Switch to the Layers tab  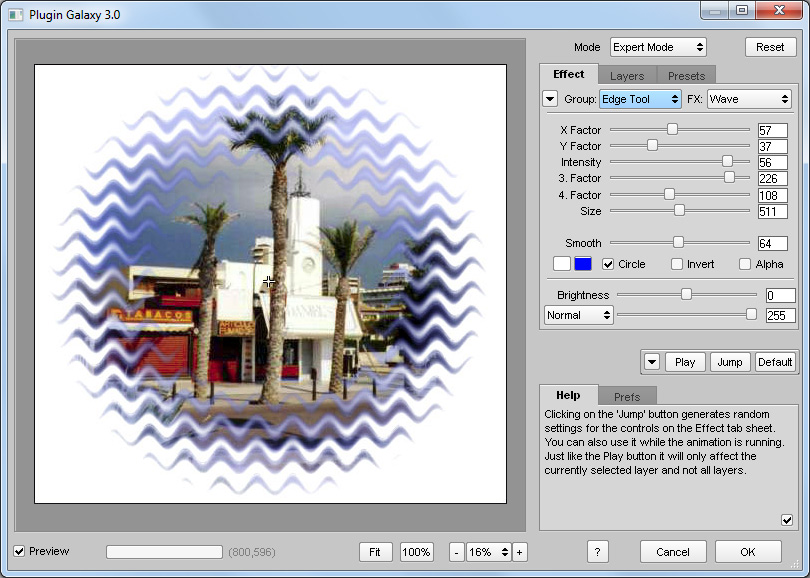click(627, 76)
